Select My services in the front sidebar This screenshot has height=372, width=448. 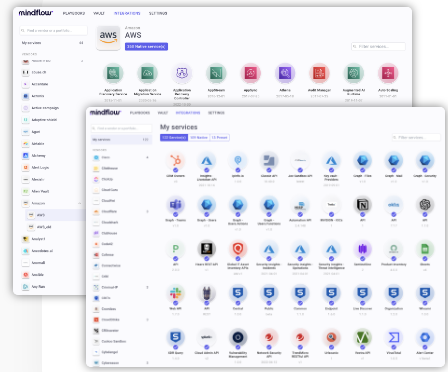pos(122,140)
